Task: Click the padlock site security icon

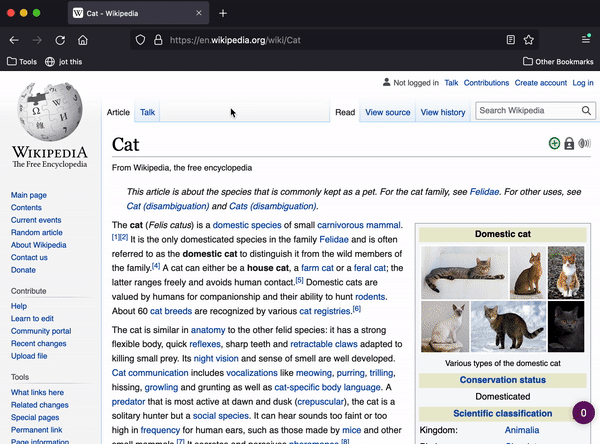Action: click(158, 40)
